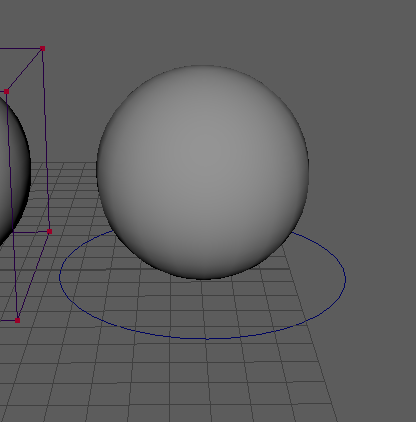This screenshot has width=416, height=422.
Task: Select the large gray sphere in the viewport
Action: point(203,172)
